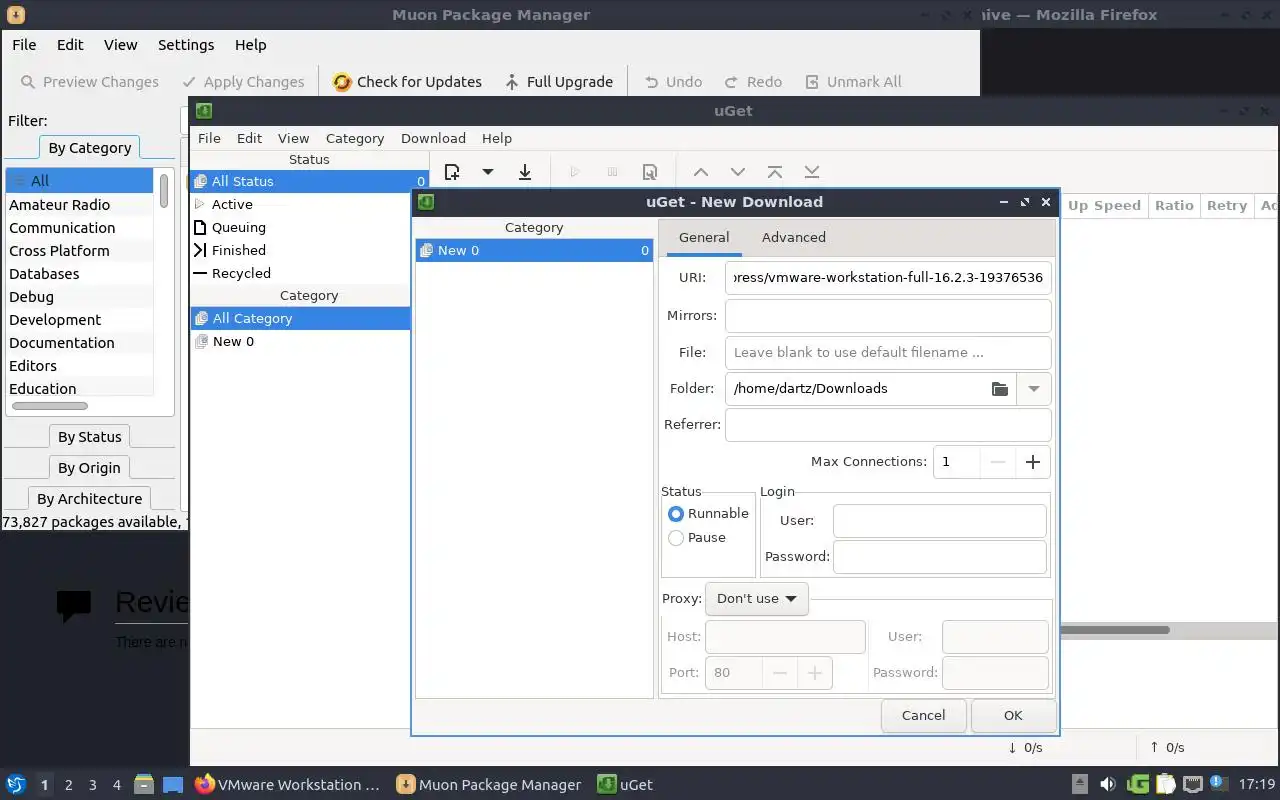
Task: Click the Pause icon in uGet toolbar
Action: [x=613, y=172]
